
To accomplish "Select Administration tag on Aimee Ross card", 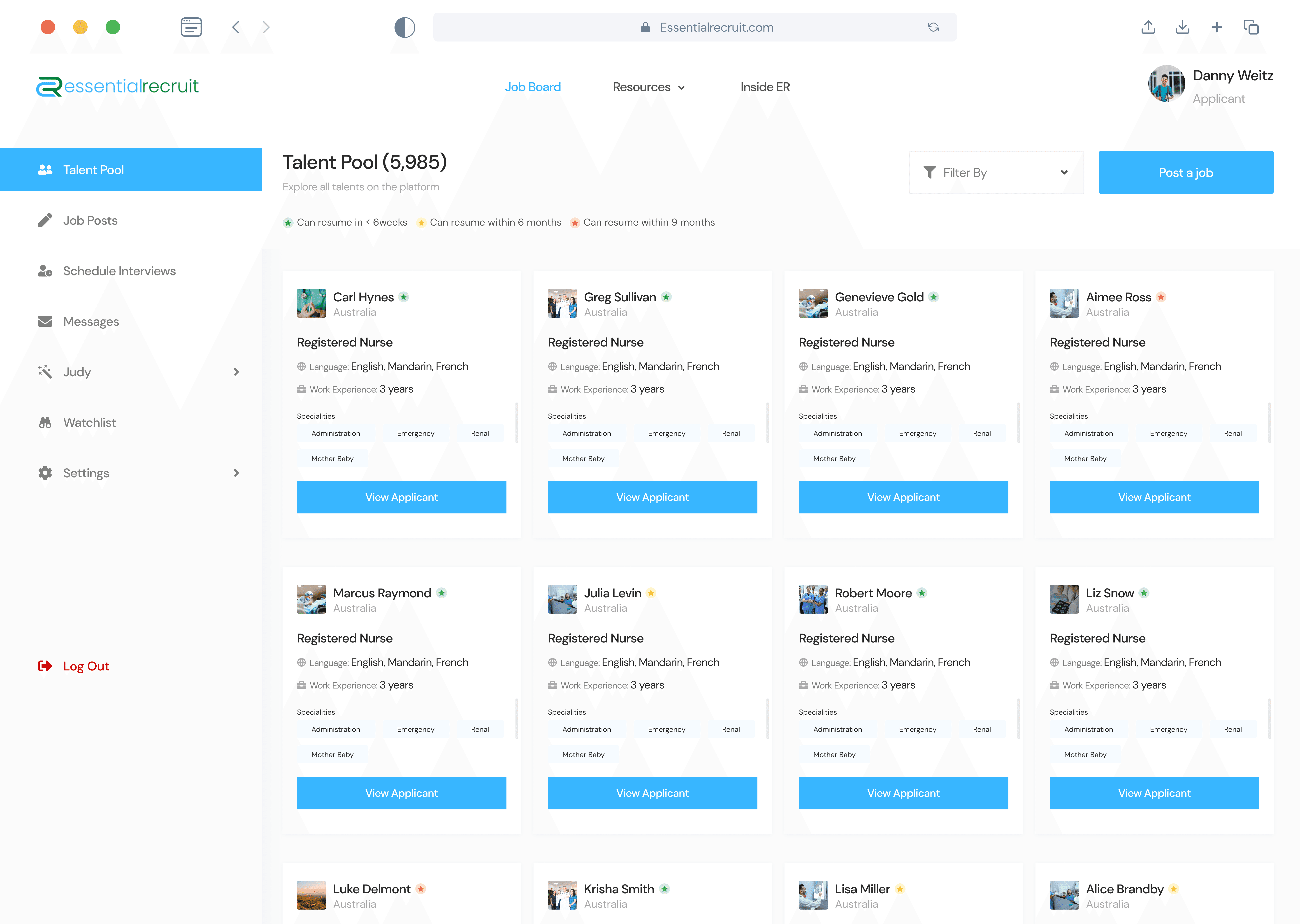I will click(1088, 434).
